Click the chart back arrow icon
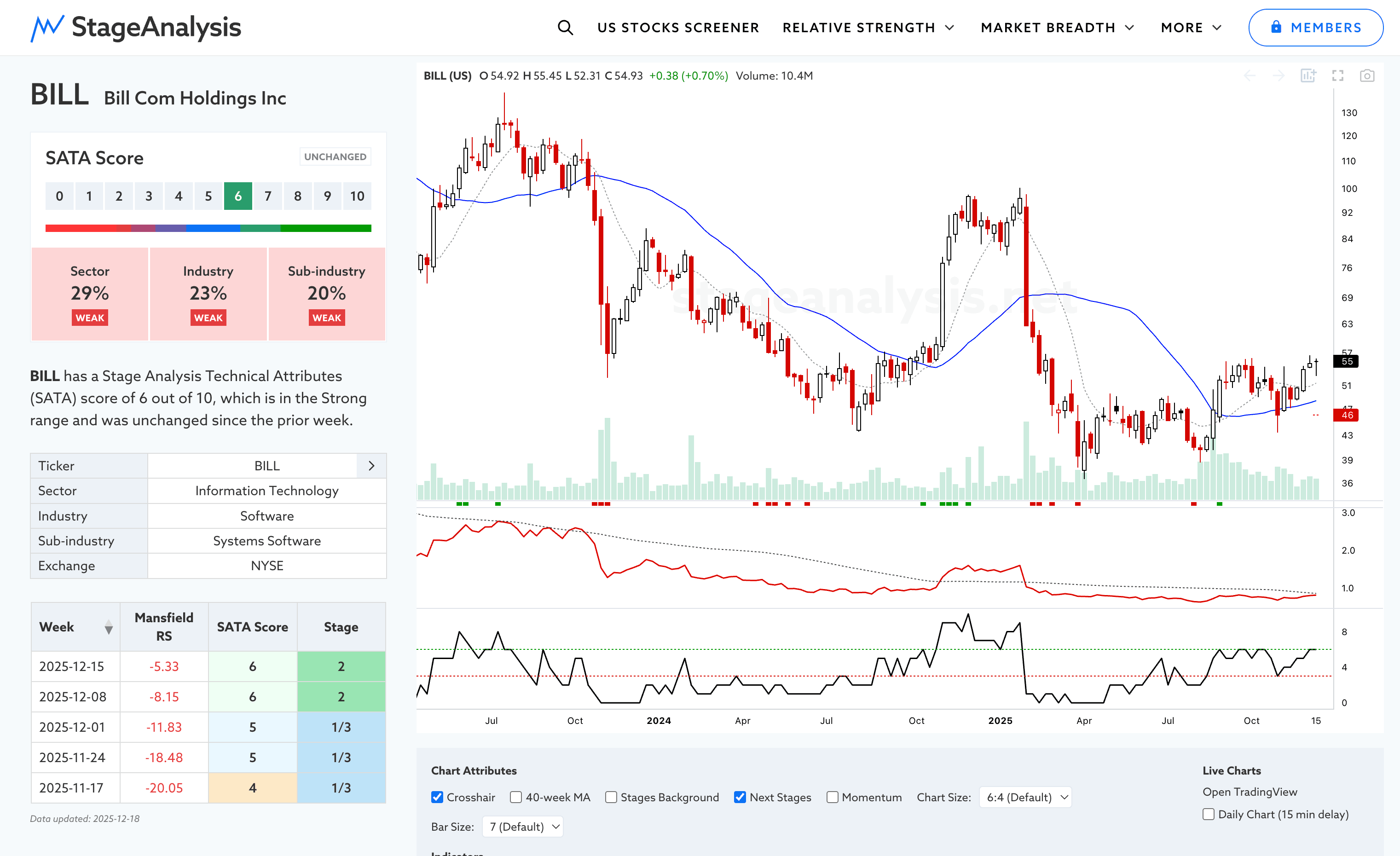 [1250, 75]
